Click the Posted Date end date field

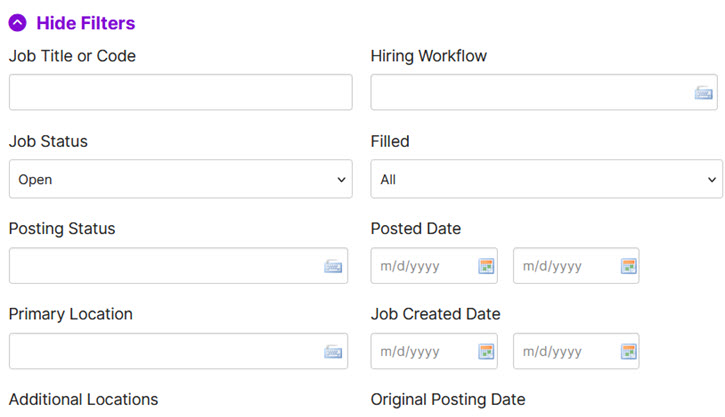pos(576,265)
